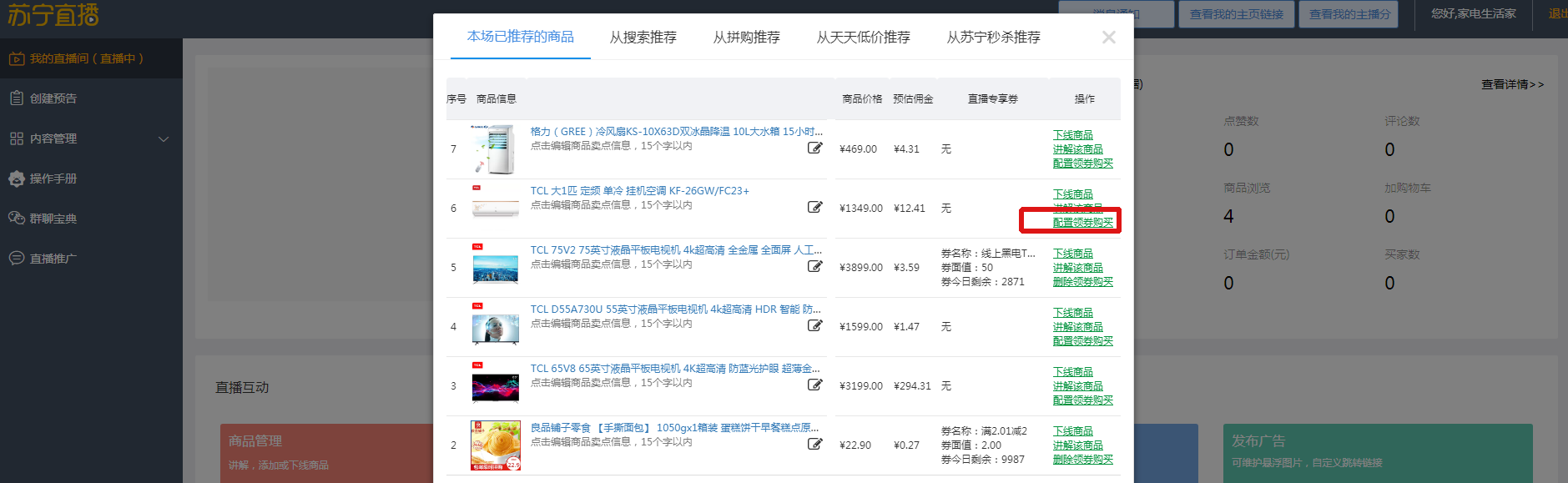Click edit icon for TCL D55A730U TV row

click(815, 325)
